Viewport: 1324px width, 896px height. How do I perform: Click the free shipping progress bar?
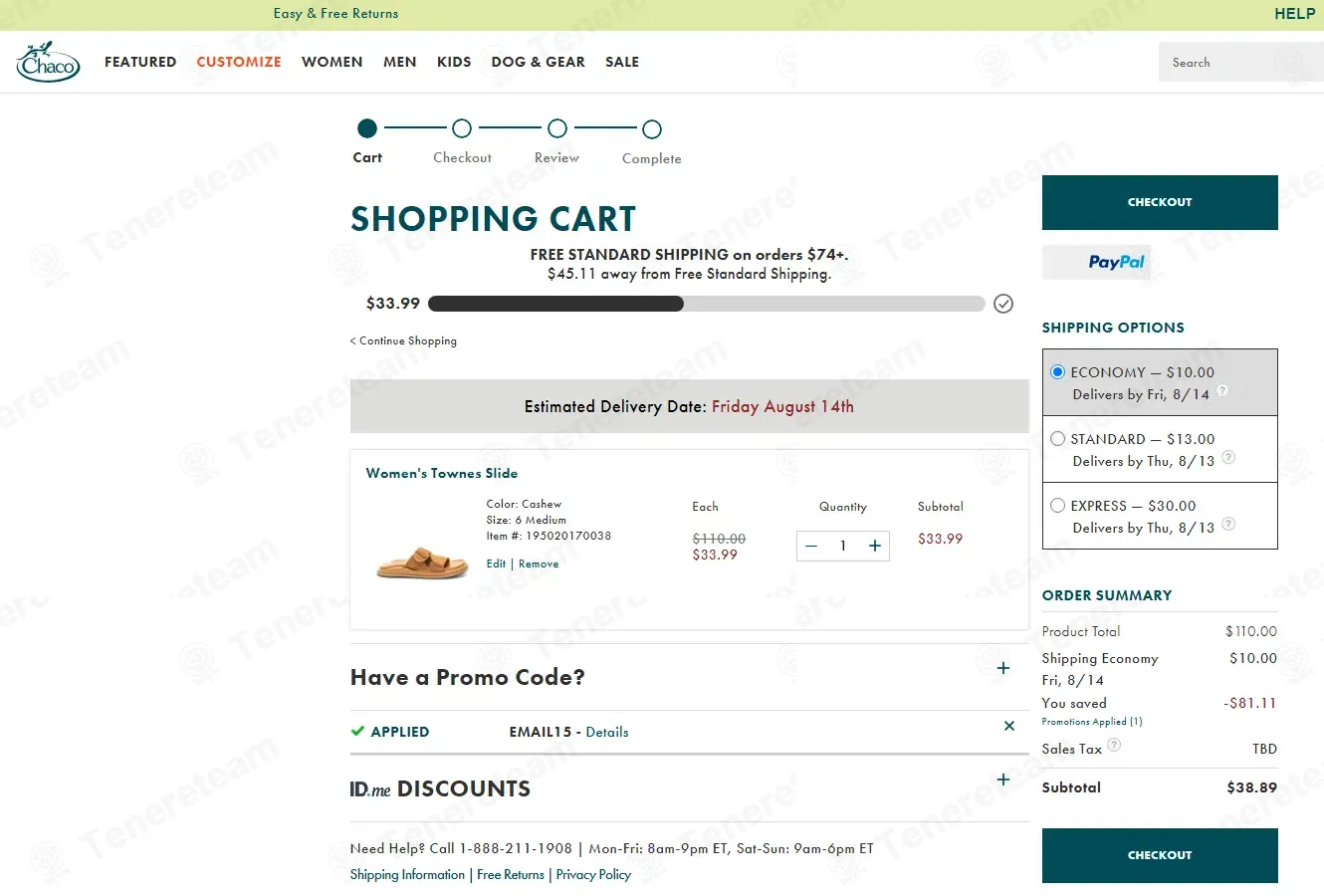coord(707,304)
